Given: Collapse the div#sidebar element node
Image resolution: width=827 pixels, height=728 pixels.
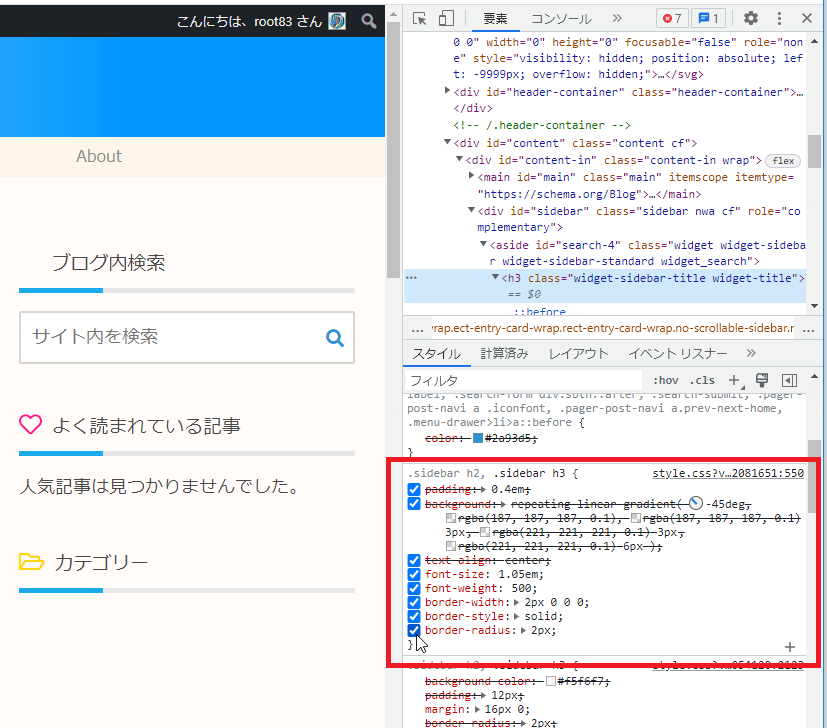Looking at the screenshot, I should [x=471, y=212].
